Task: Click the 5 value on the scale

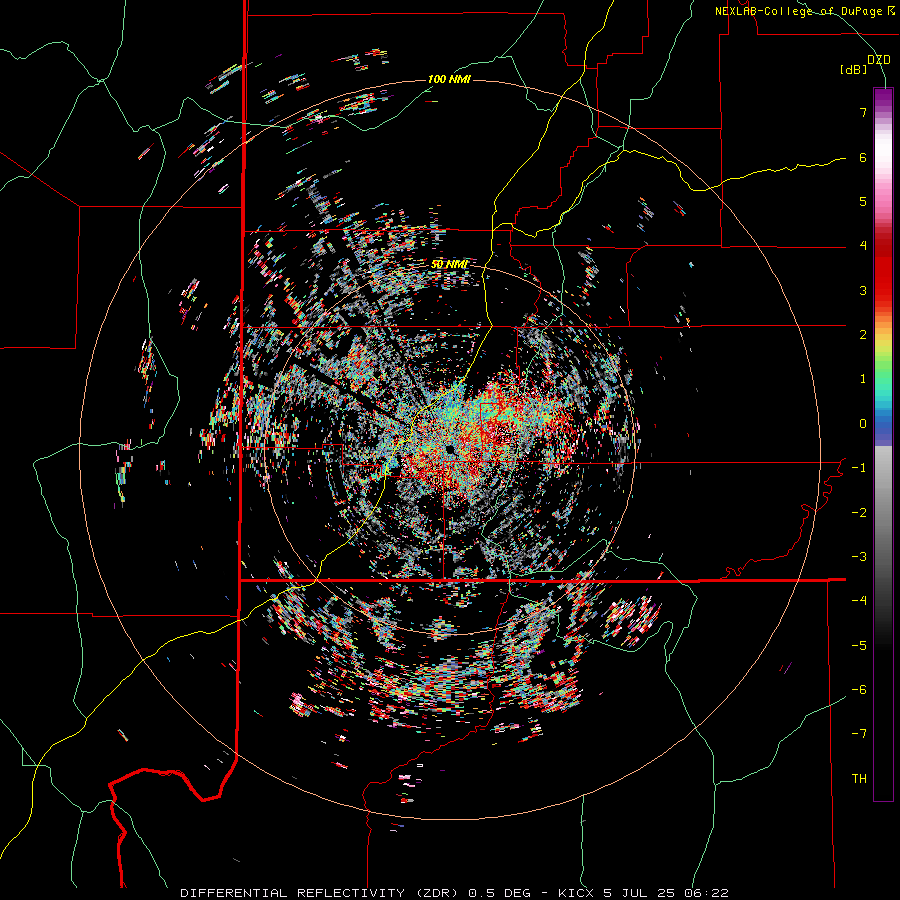Action: coord(863,201)
